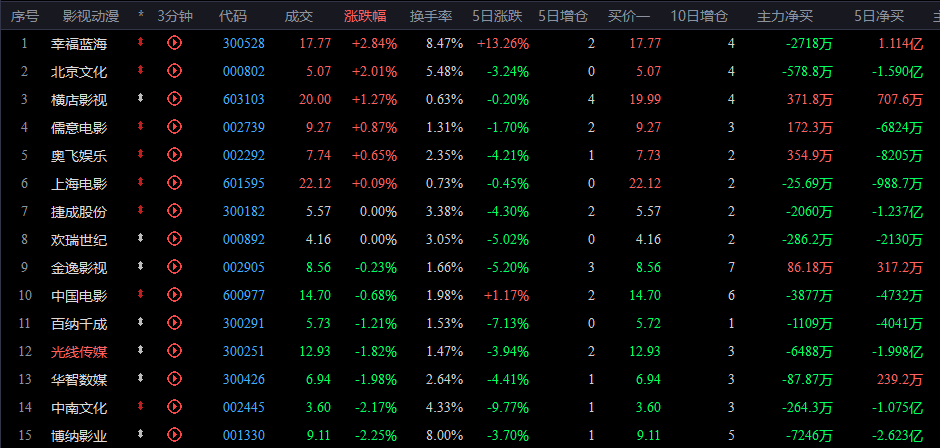The image size is (940, 448).
Task: Click the -9.77% five-day change value
Action: coord(507,407)
